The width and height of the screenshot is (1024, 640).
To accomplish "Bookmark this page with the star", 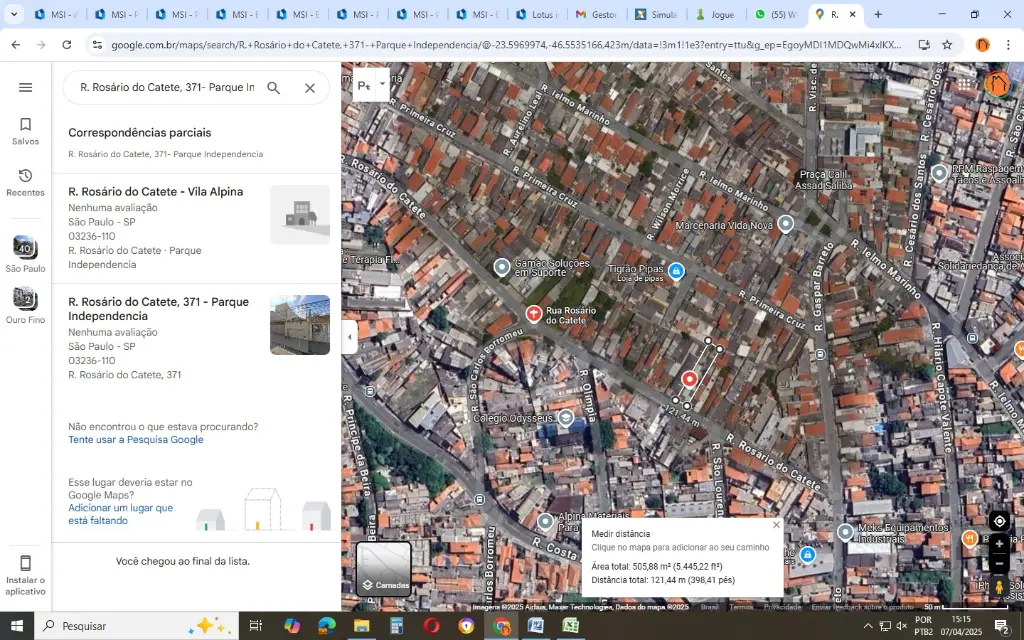I will (947, 44).
